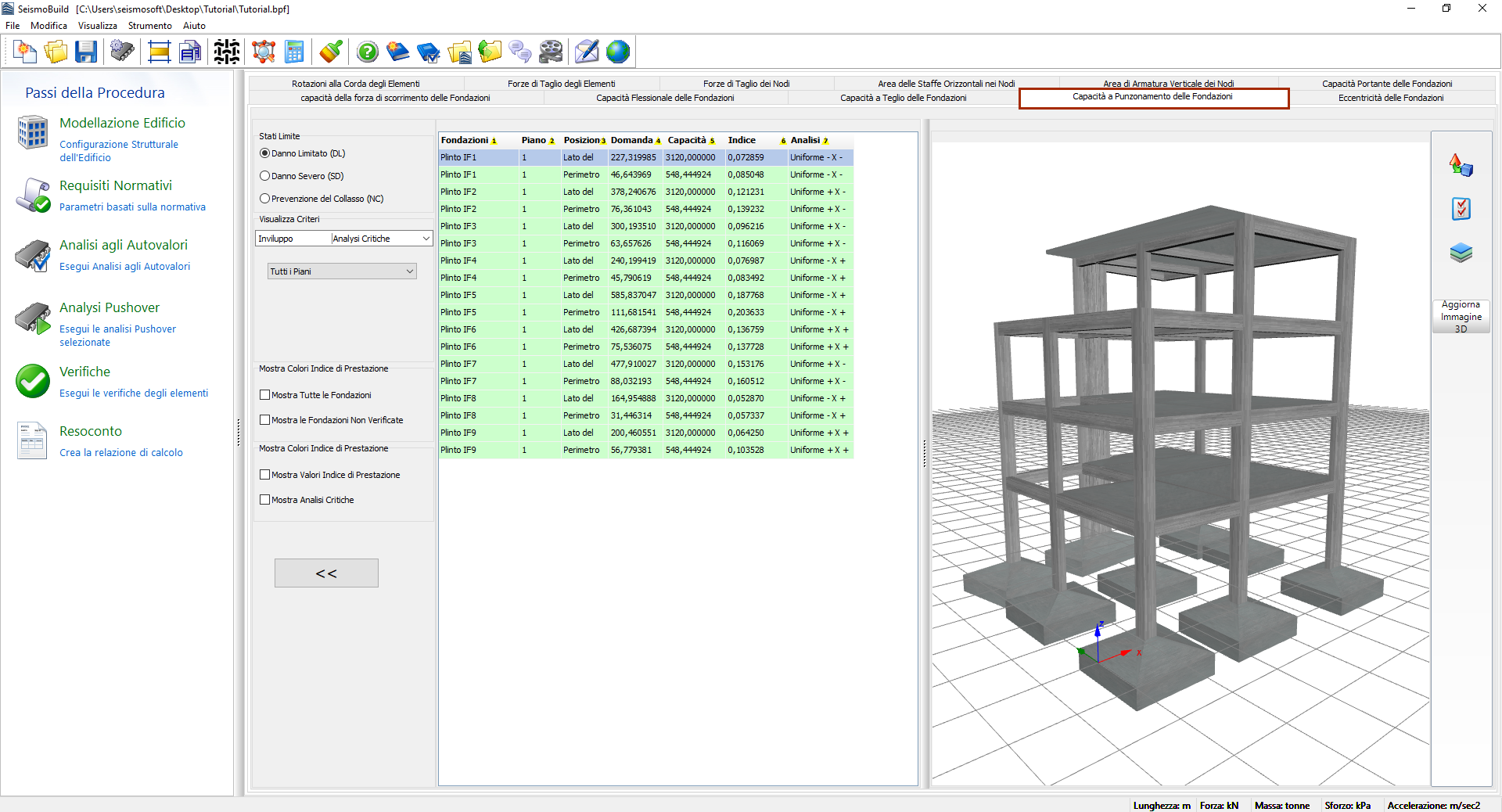Click the paintbrush icon in toolbar
The height and width of the screenshot is (812, 1502).
[x=331, y=52]
